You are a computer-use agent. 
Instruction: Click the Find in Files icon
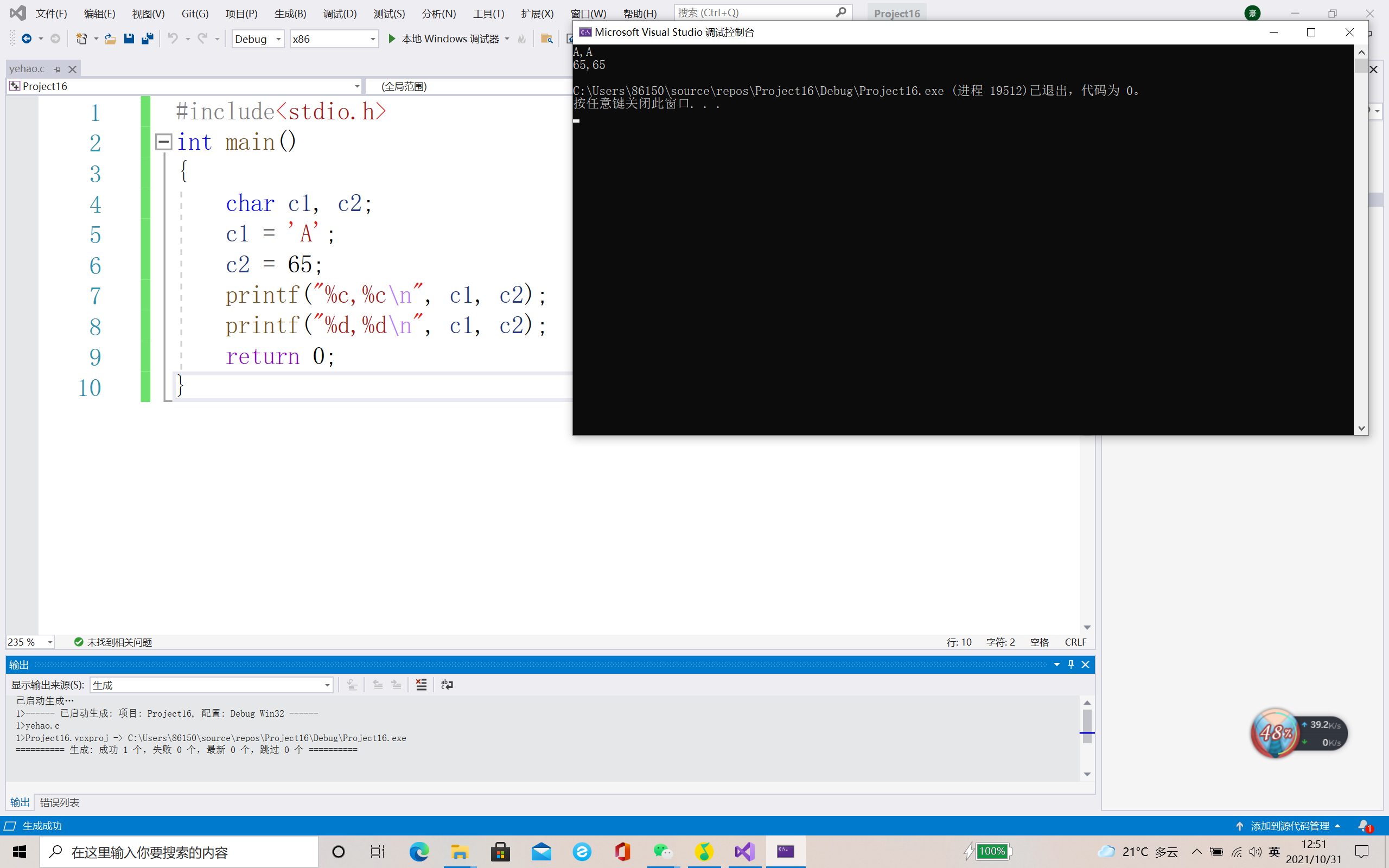tap(546, 39)
